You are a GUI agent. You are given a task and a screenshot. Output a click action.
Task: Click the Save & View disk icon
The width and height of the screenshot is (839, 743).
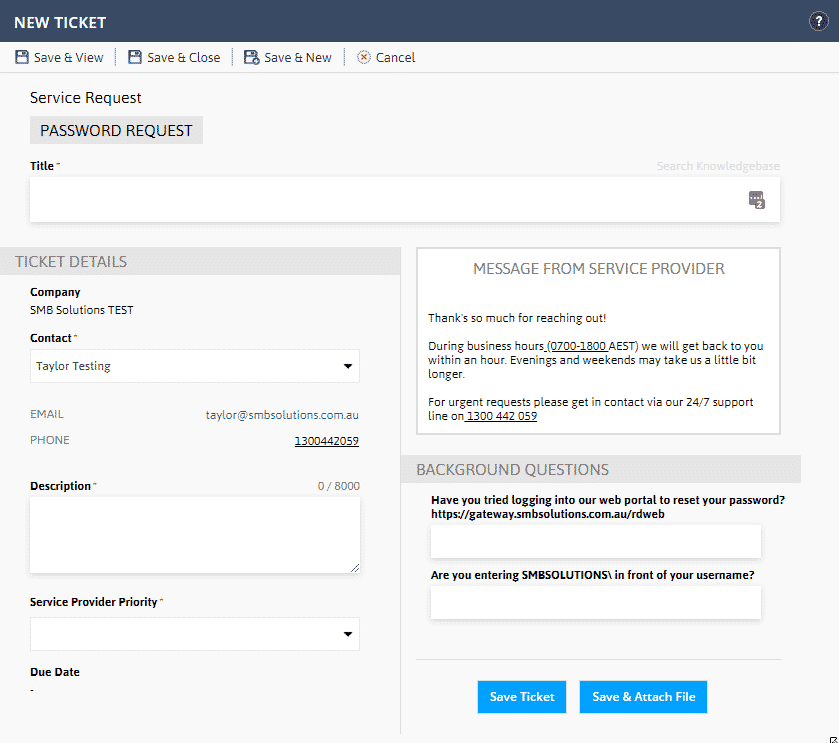point(22,57)
